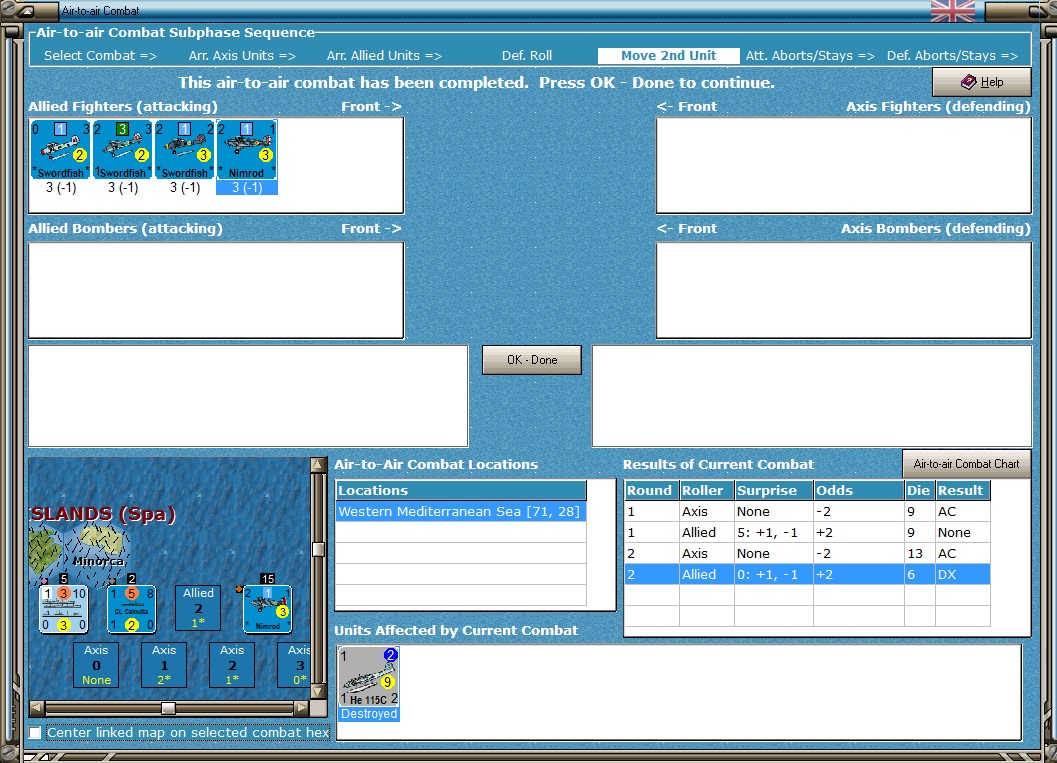
Task: Click the Nimrod counter on the mini map
Action: coord(268,609)
